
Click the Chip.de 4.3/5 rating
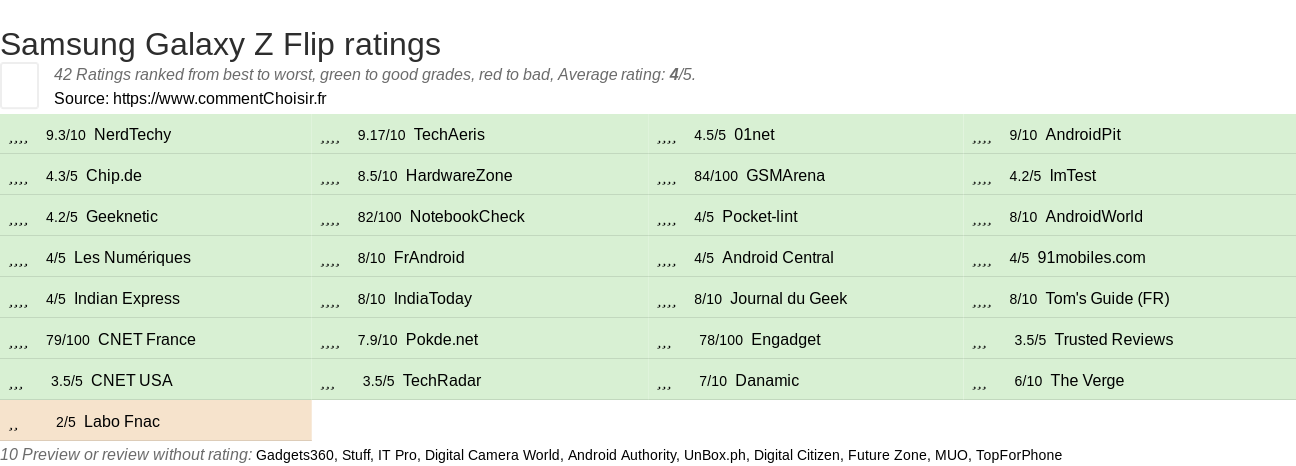pyautogui.click(x=156, y=176)
